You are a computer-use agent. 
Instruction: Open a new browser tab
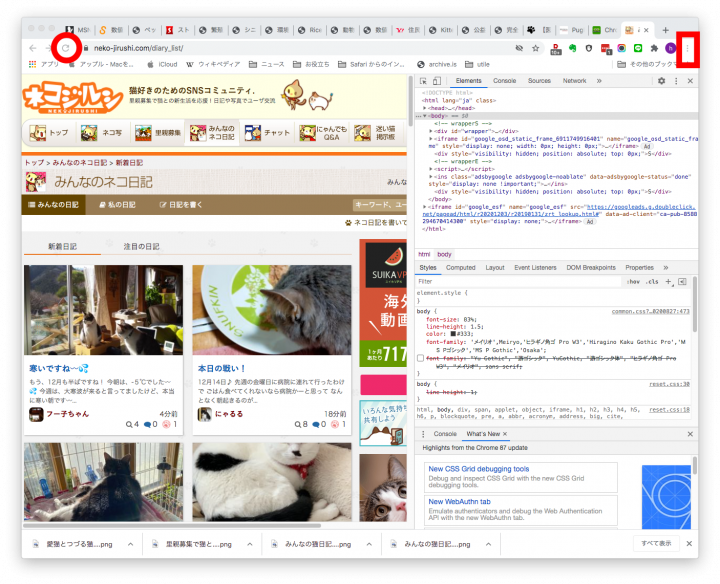[665, 30]
